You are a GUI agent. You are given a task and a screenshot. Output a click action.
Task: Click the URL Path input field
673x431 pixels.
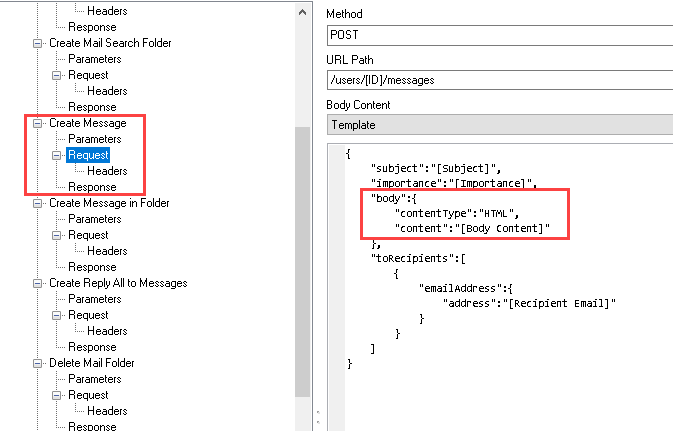(499, 80)
